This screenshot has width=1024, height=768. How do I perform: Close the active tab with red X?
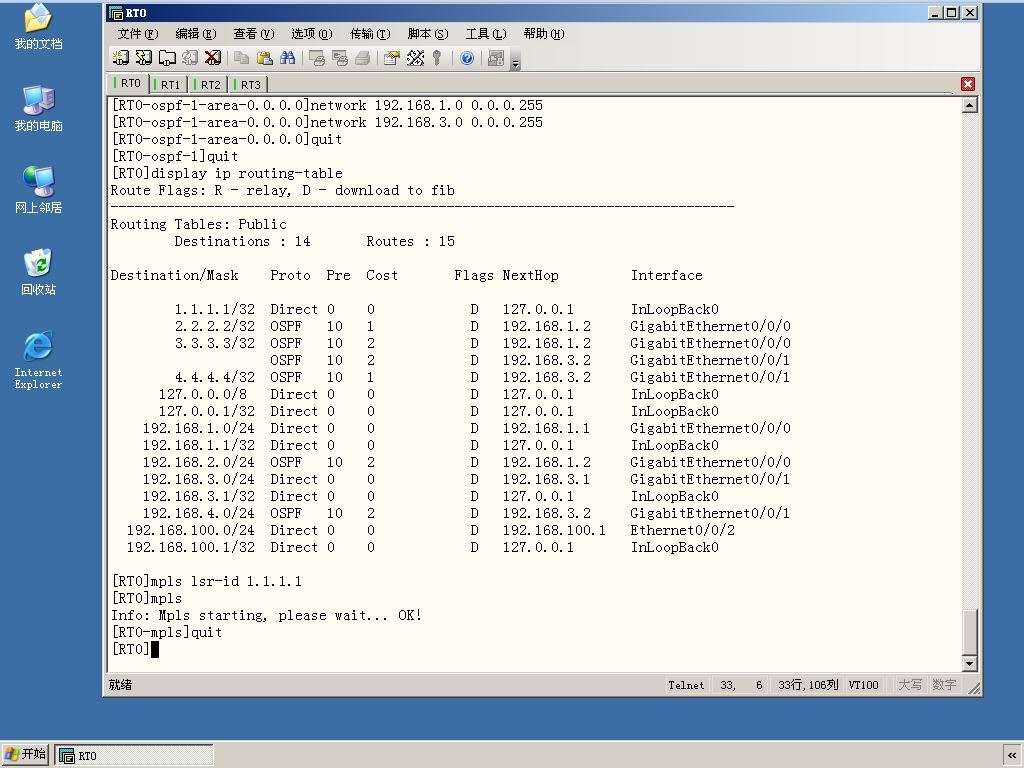click(968, 84)
